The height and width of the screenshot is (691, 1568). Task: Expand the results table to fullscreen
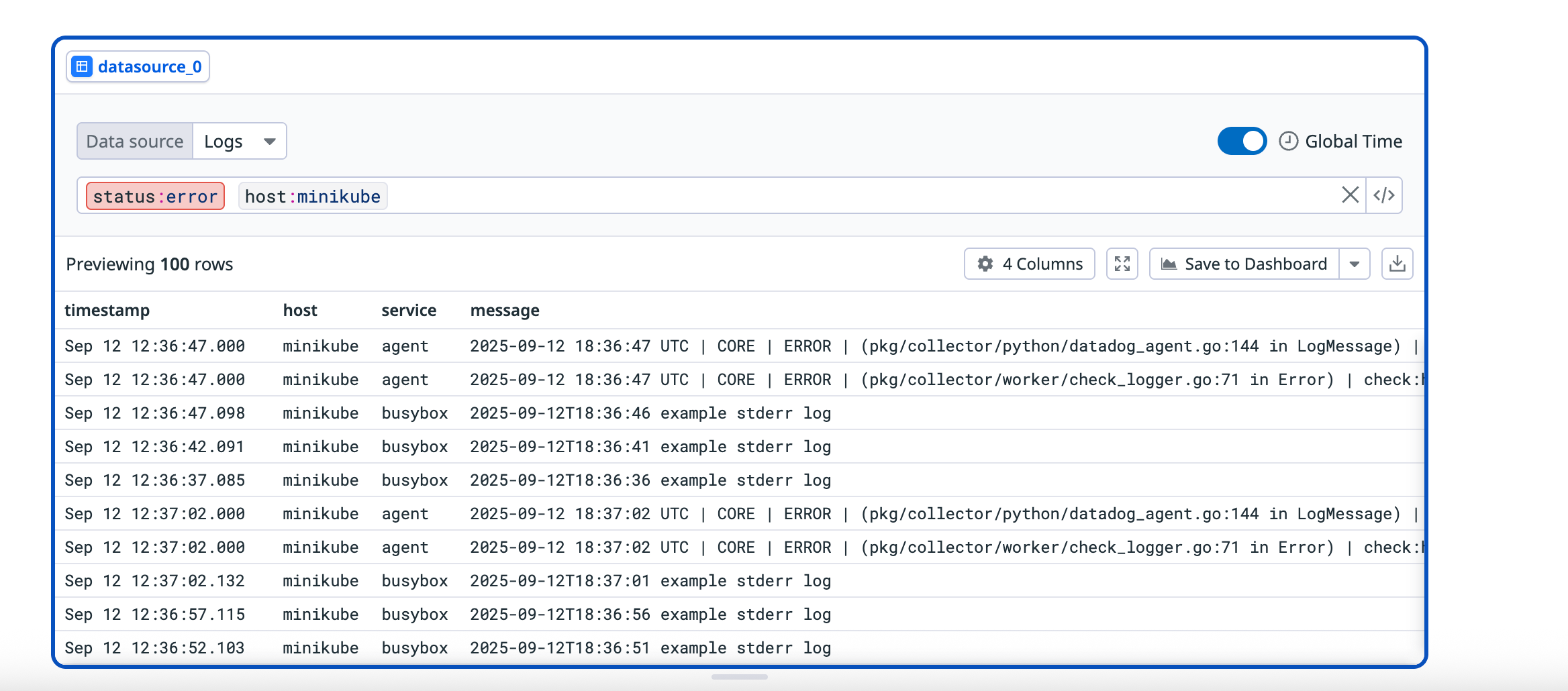[1122, 264]
